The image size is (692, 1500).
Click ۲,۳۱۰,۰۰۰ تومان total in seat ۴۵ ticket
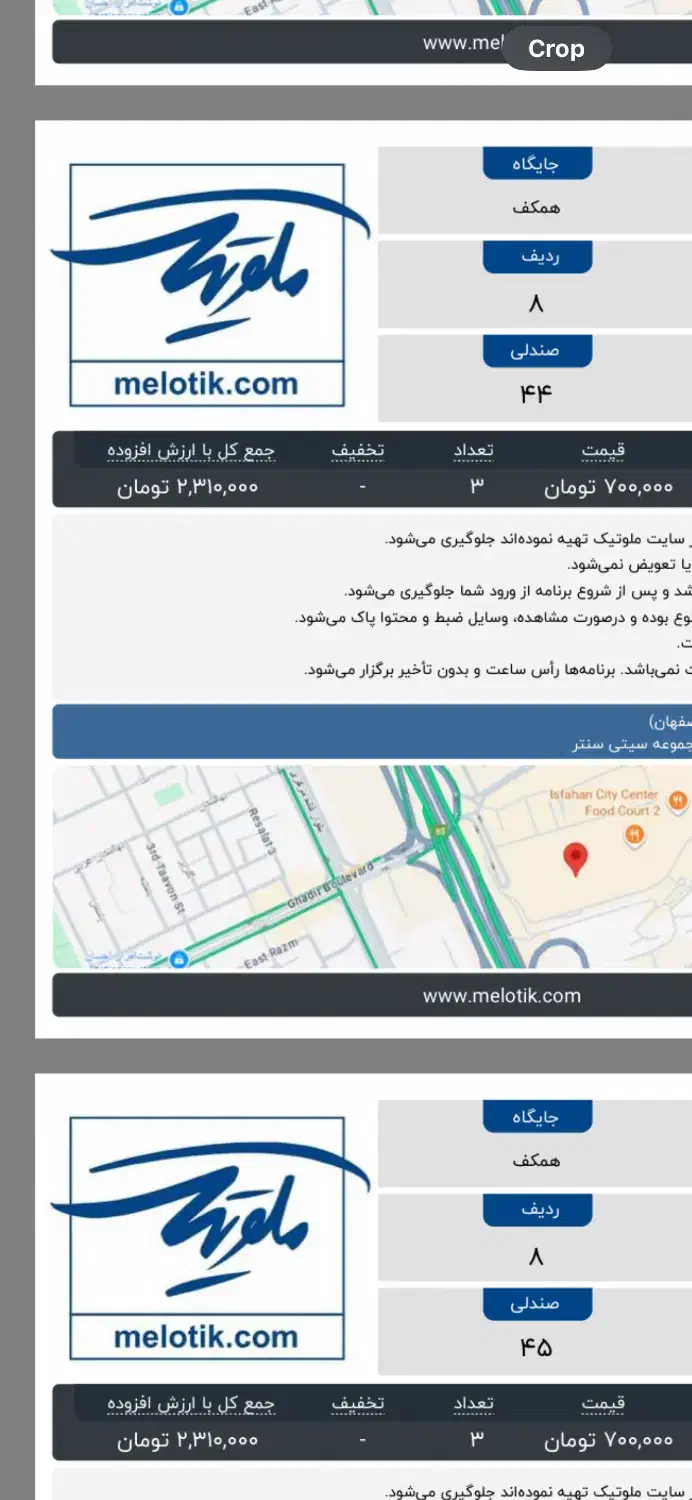(189, 1440)
